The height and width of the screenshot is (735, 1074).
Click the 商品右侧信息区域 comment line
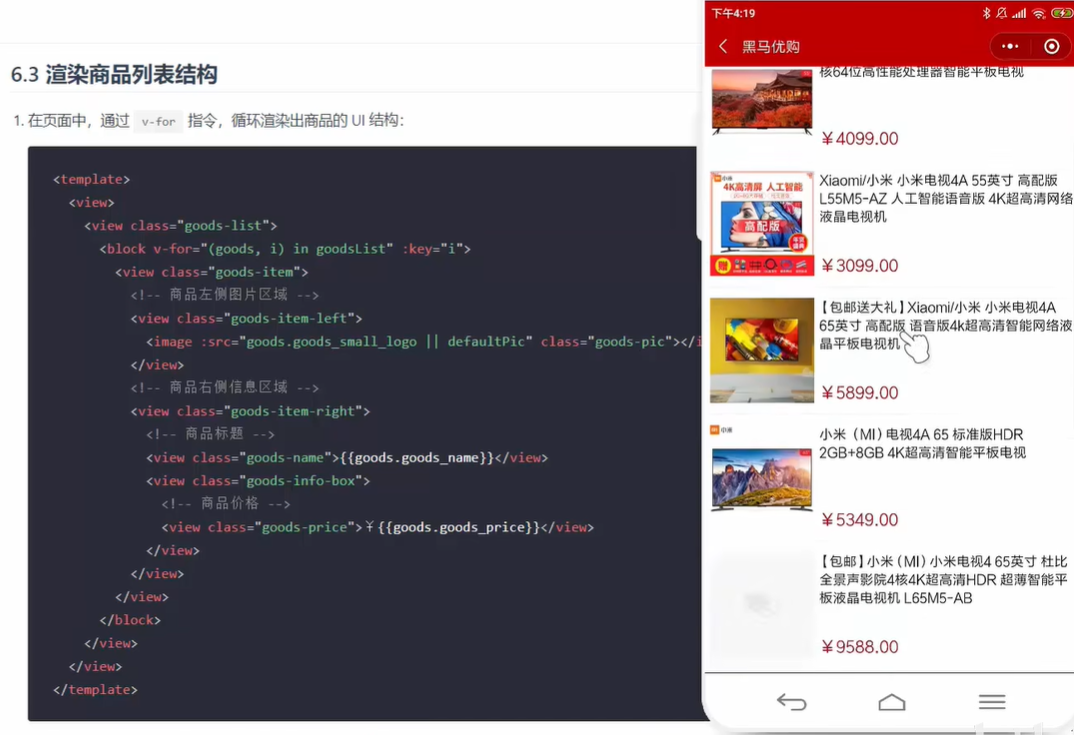[x=225, y=388]
